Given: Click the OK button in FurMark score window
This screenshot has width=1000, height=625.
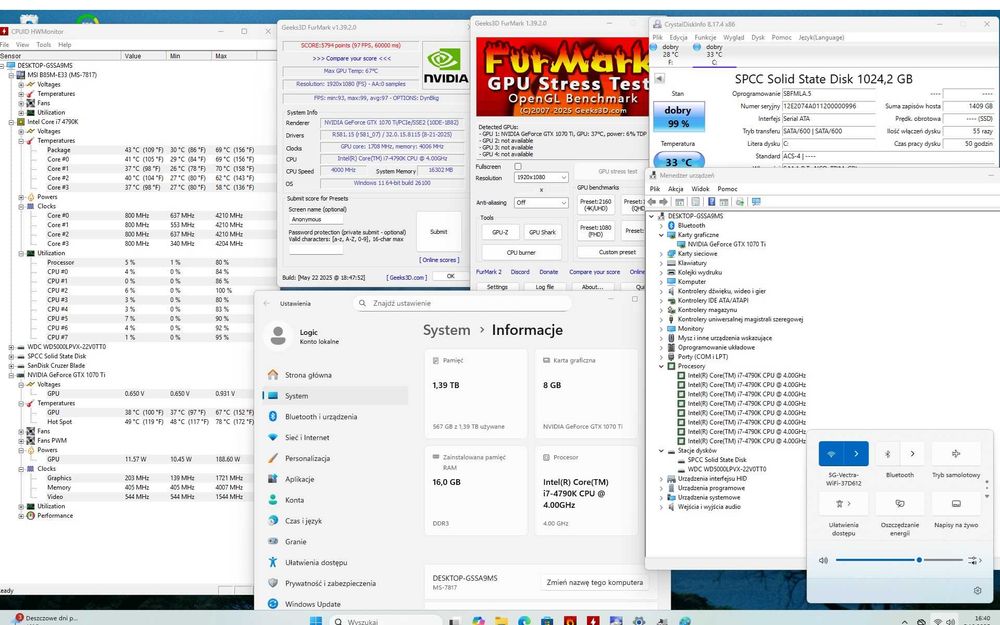Looking at the screenshot, I should (x=450, y=276).
